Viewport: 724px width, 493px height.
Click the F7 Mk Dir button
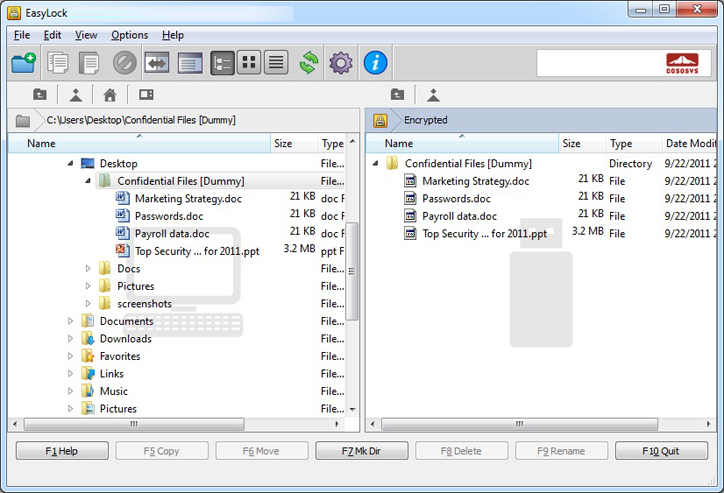(362, 451)
